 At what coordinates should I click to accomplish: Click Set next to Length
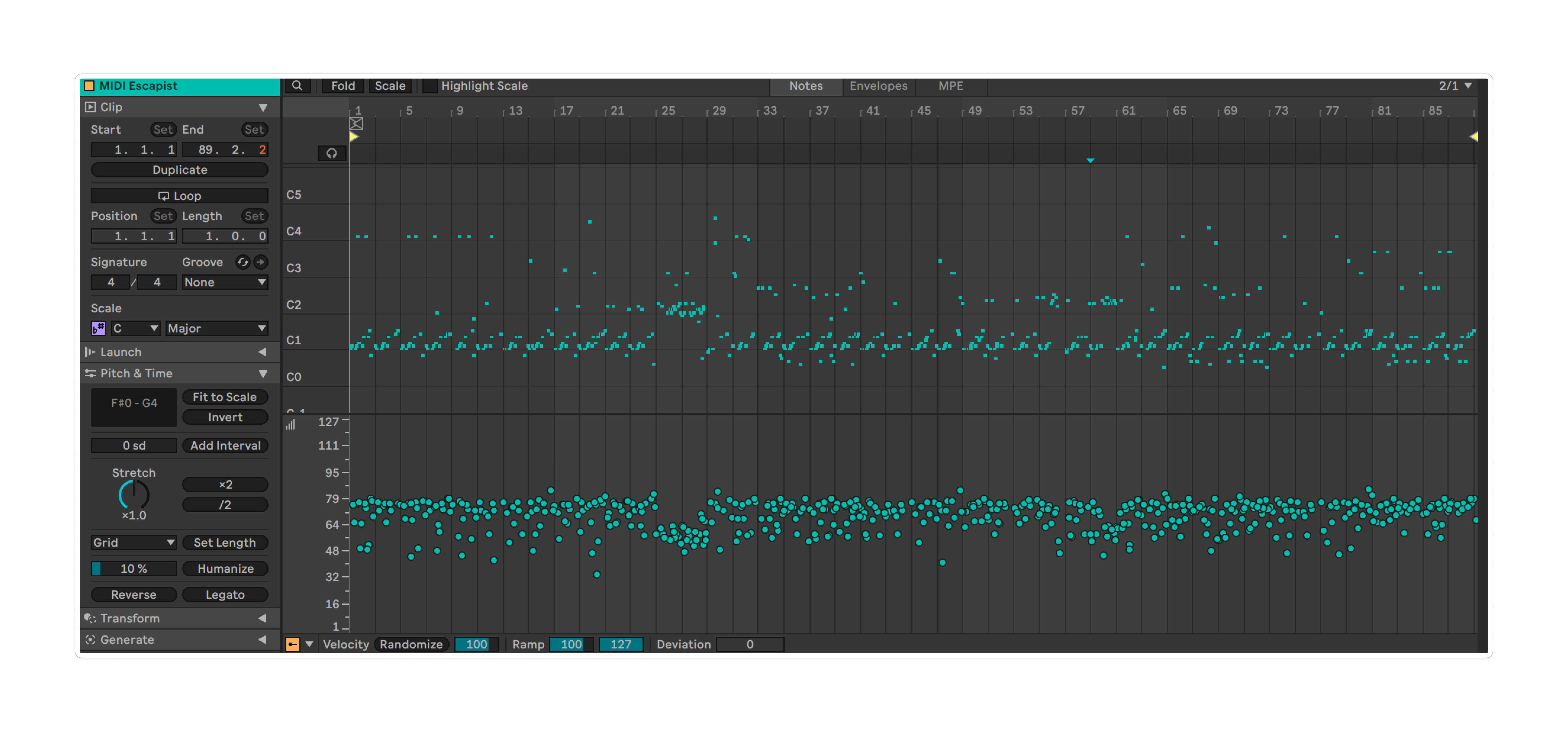255,216
